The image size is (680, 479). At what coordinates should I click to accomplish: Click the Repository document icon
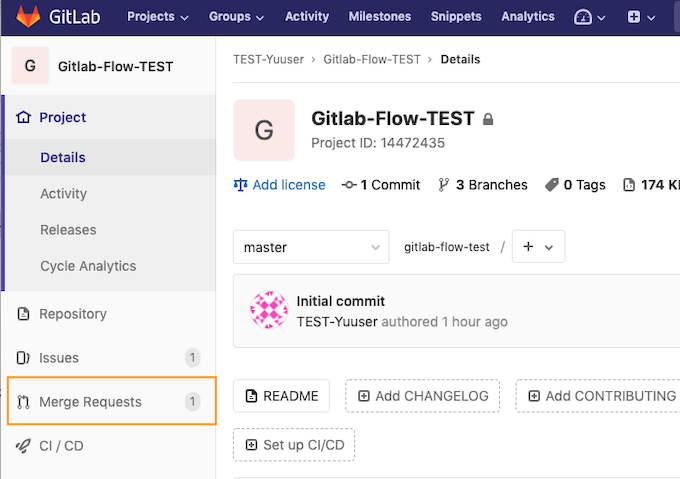(x=23, y=313)
